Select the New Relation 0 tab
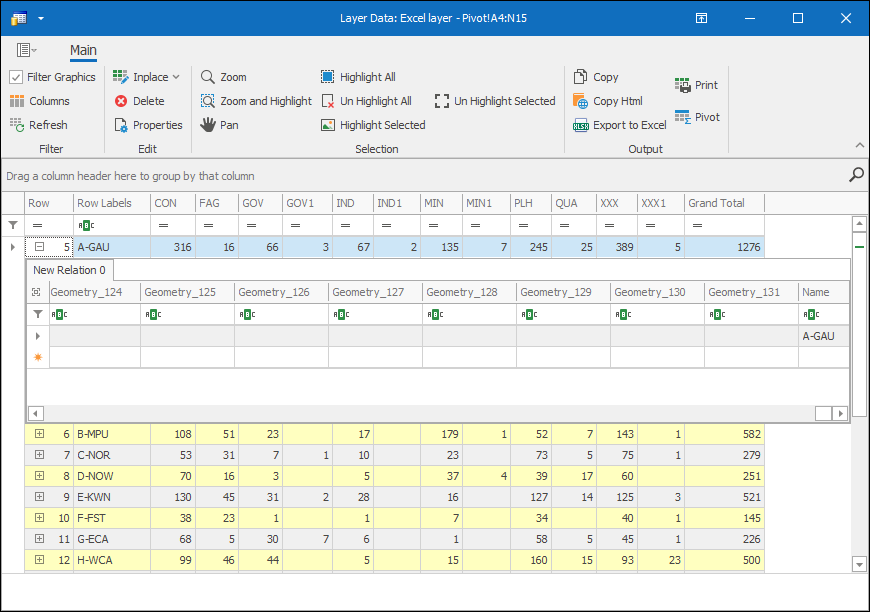The width and height of the screenshot is (870, 612). 69,270
